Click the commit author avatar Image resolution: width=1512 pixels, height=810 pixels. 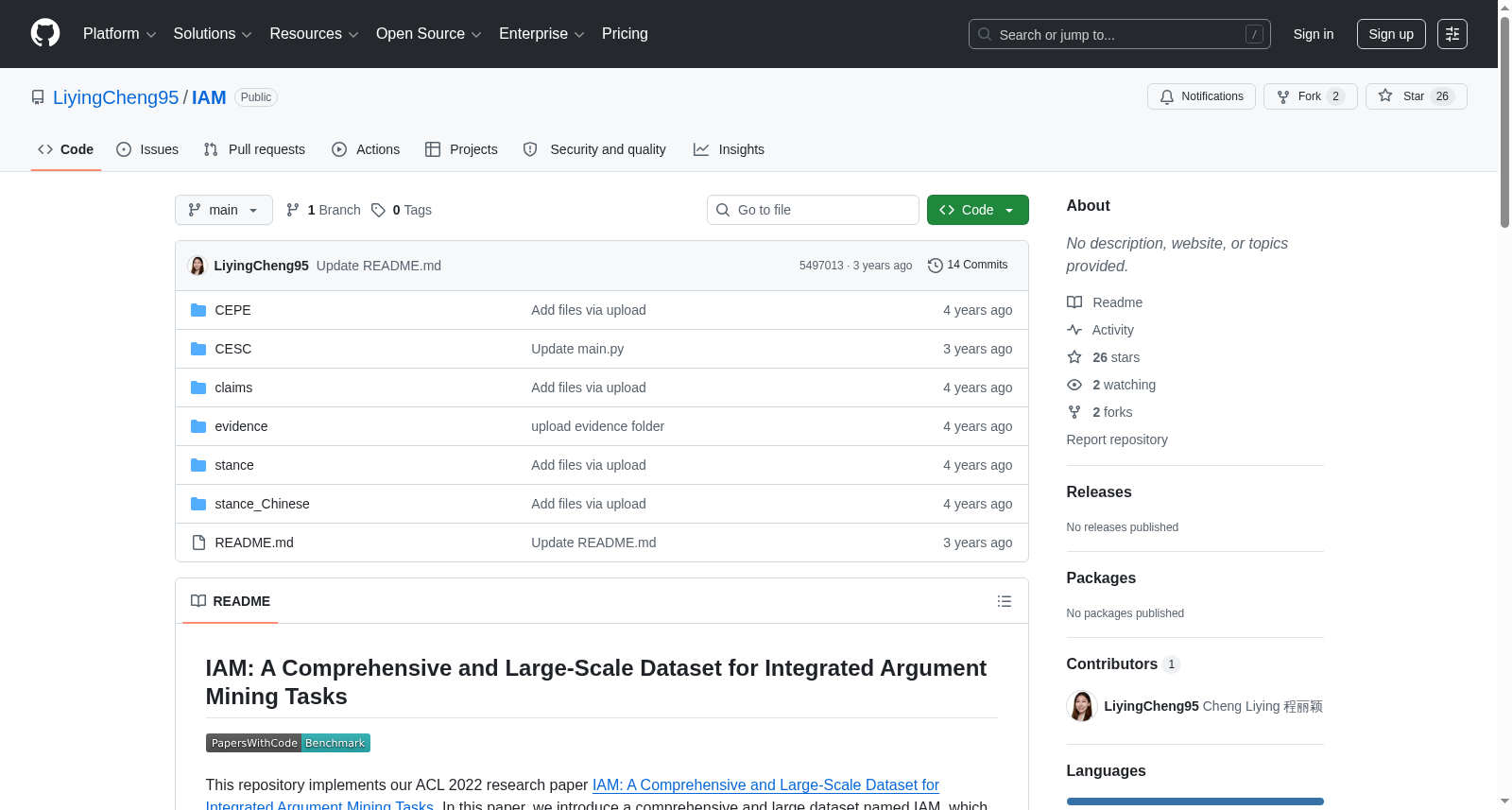tap(198, 266)
